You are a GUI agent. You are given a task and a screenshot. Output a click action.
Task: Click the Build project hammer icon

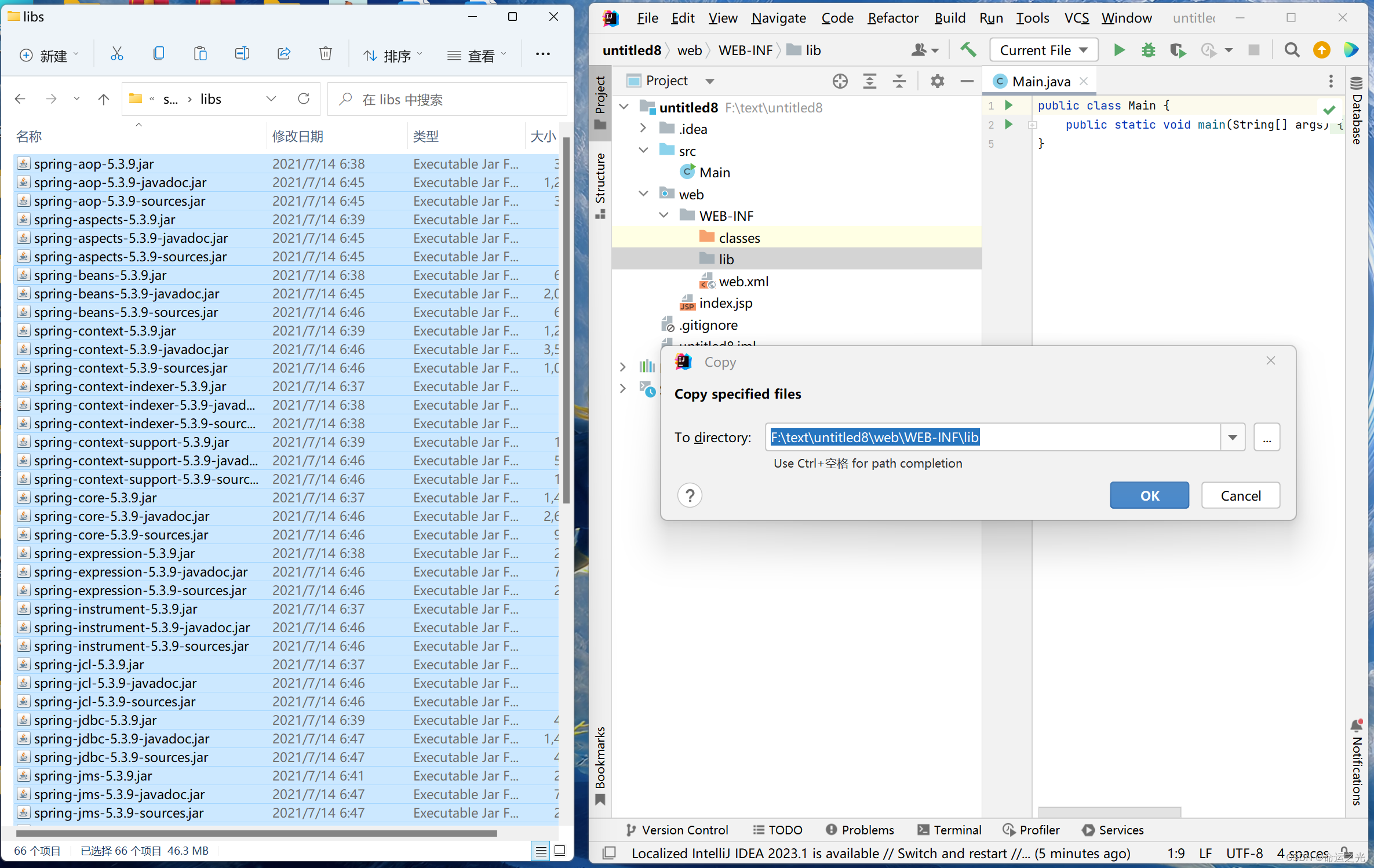coord(968,50)
